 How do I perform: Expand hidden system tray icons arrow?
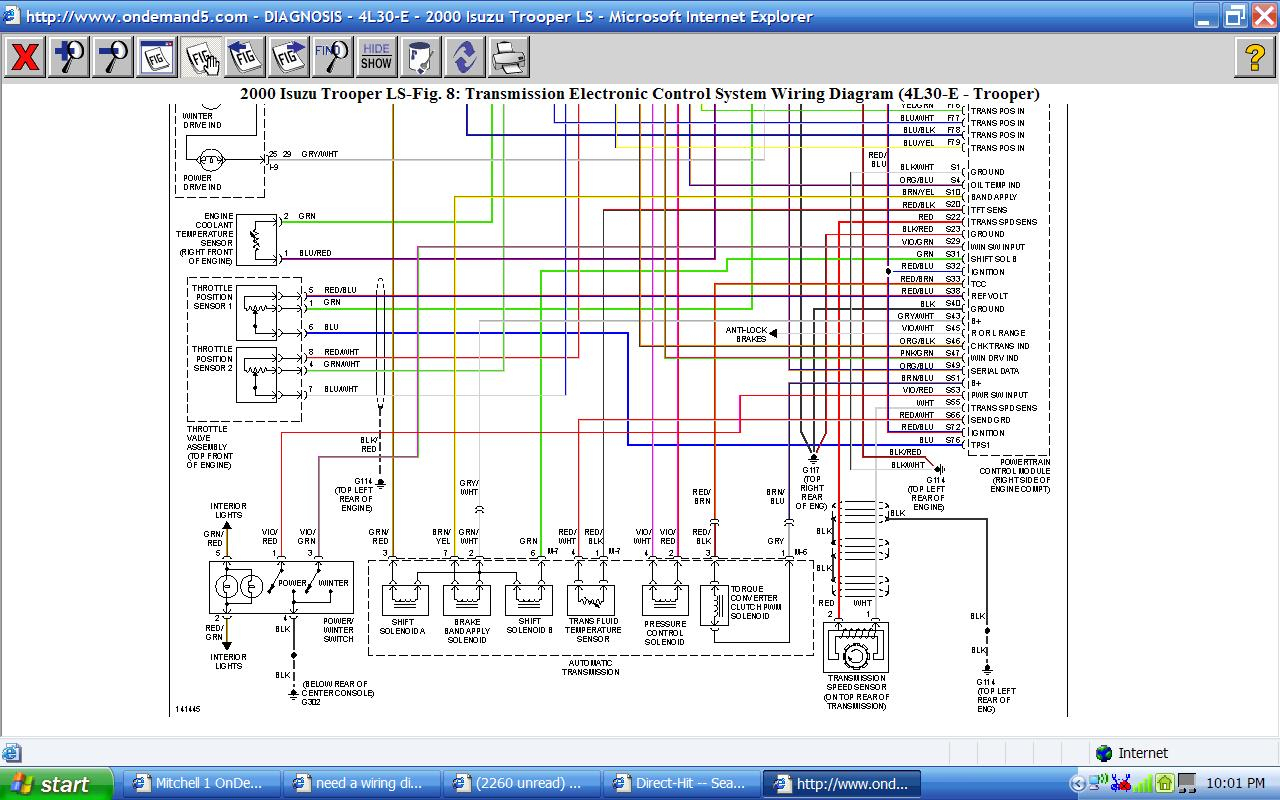[x=1077, y=784]
